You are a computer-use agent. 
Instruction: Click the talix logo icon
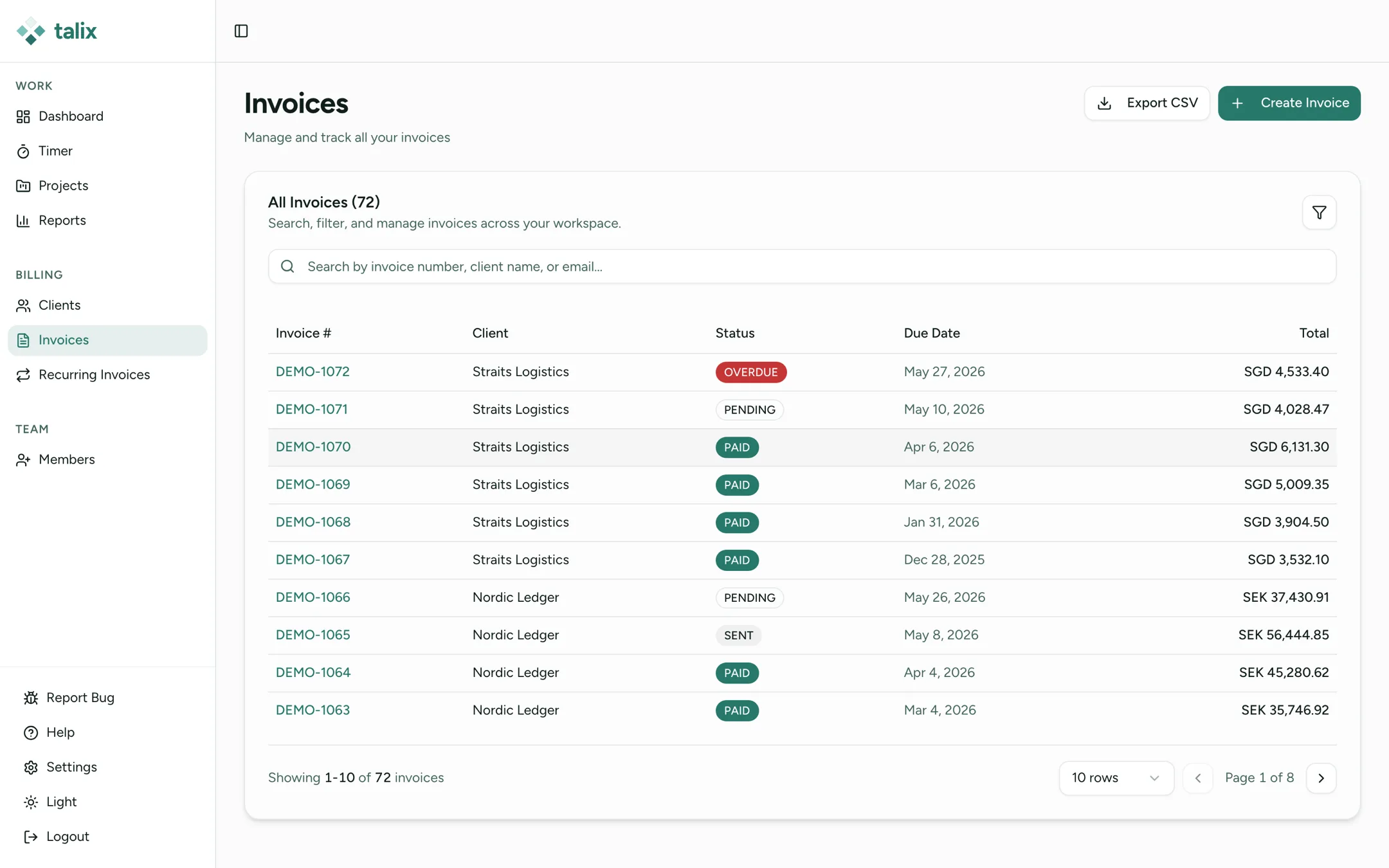pos(30,31)
